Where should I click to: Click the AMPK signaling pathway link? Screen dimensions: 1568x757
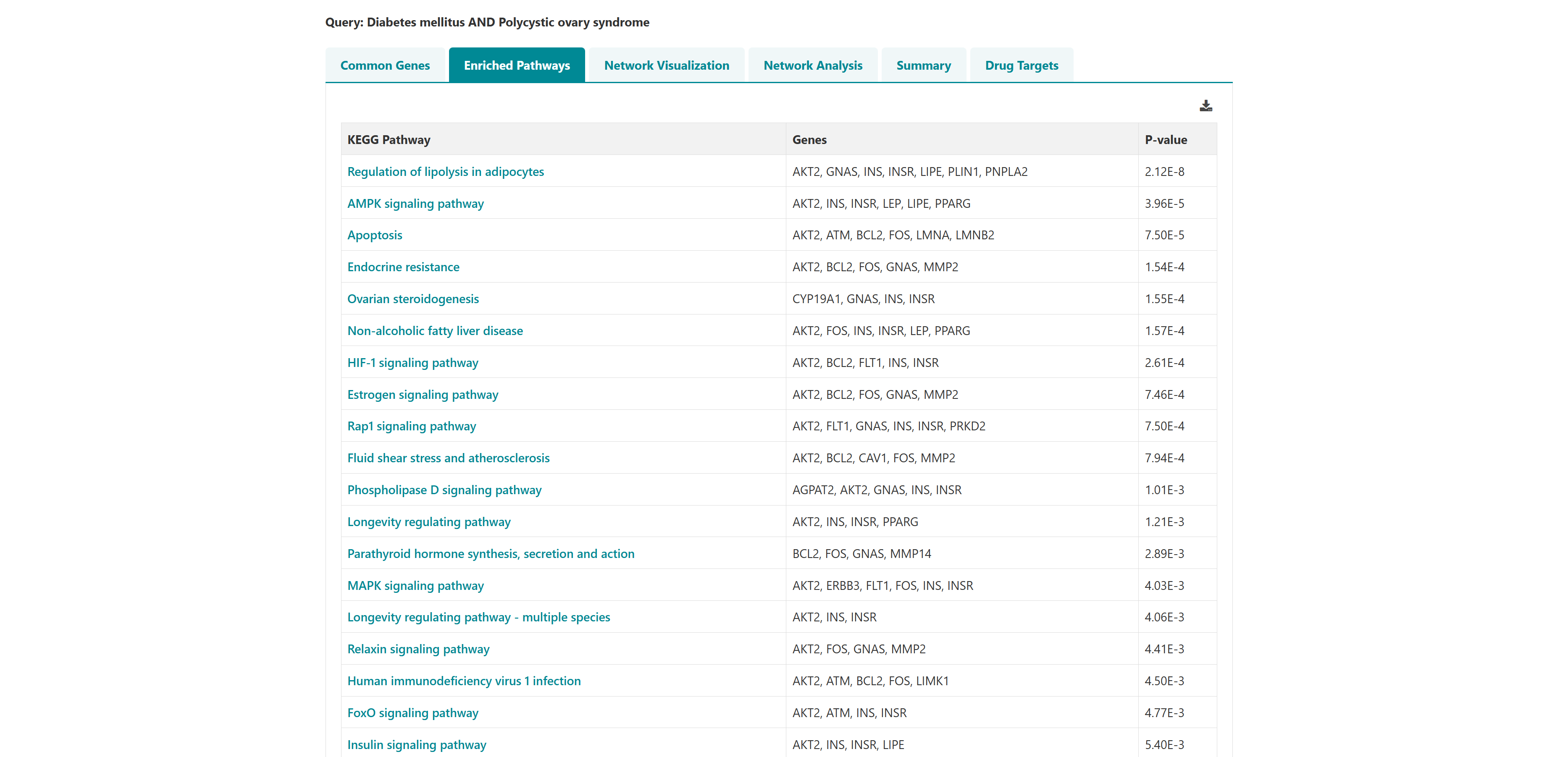[415, 203]
